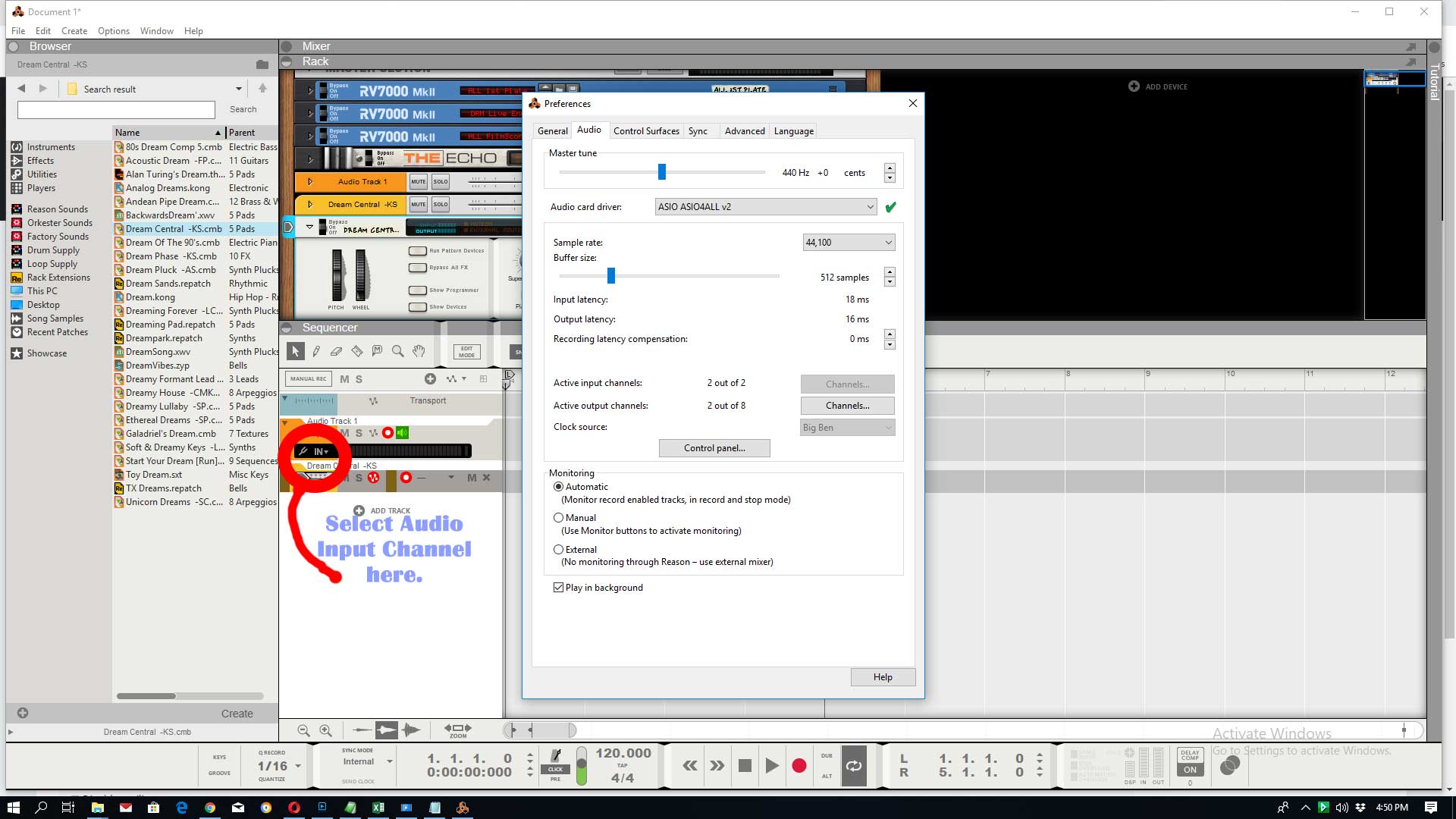Click the Loop/Repeat transport icon

point(854,766)
